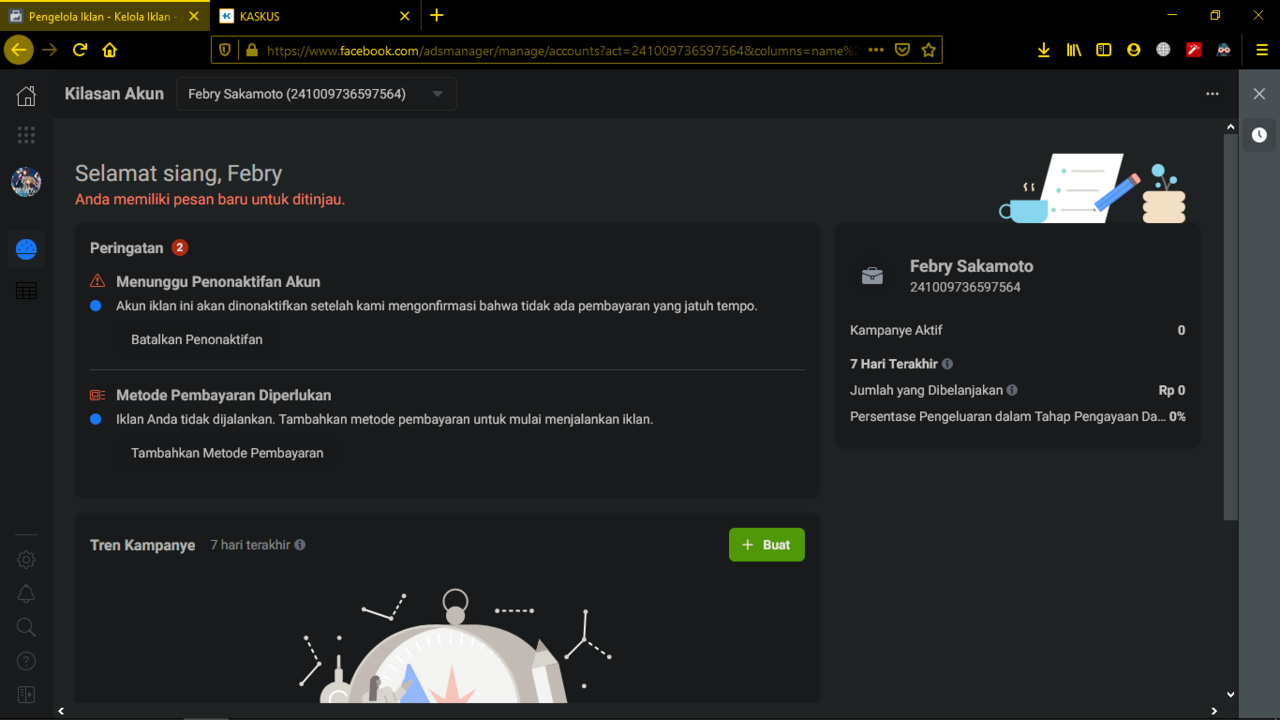Open a new browser tab
The image size is (1280, 720).
[x=436, y=15]
